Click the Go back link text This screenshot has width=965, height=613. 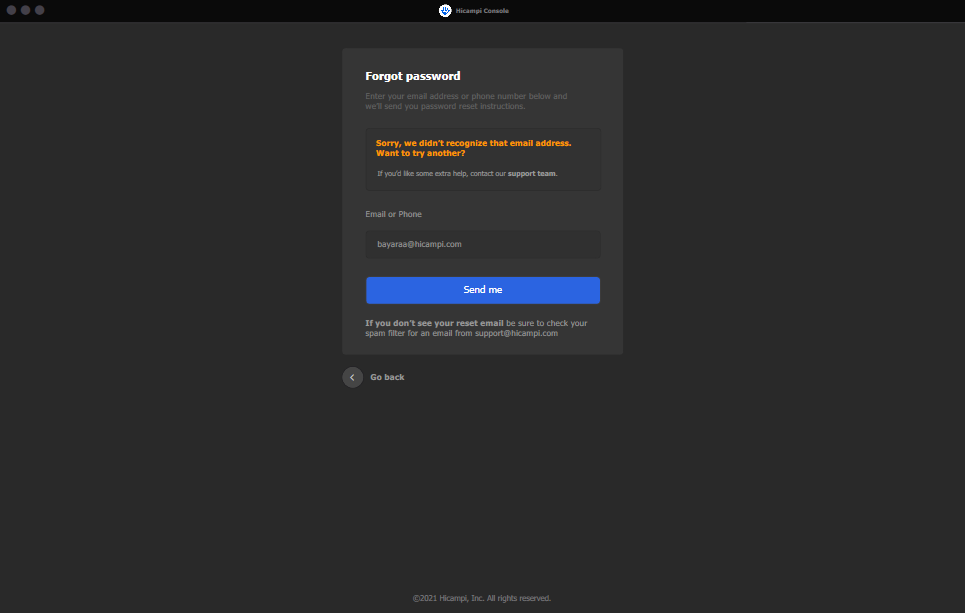click(387, 377)
